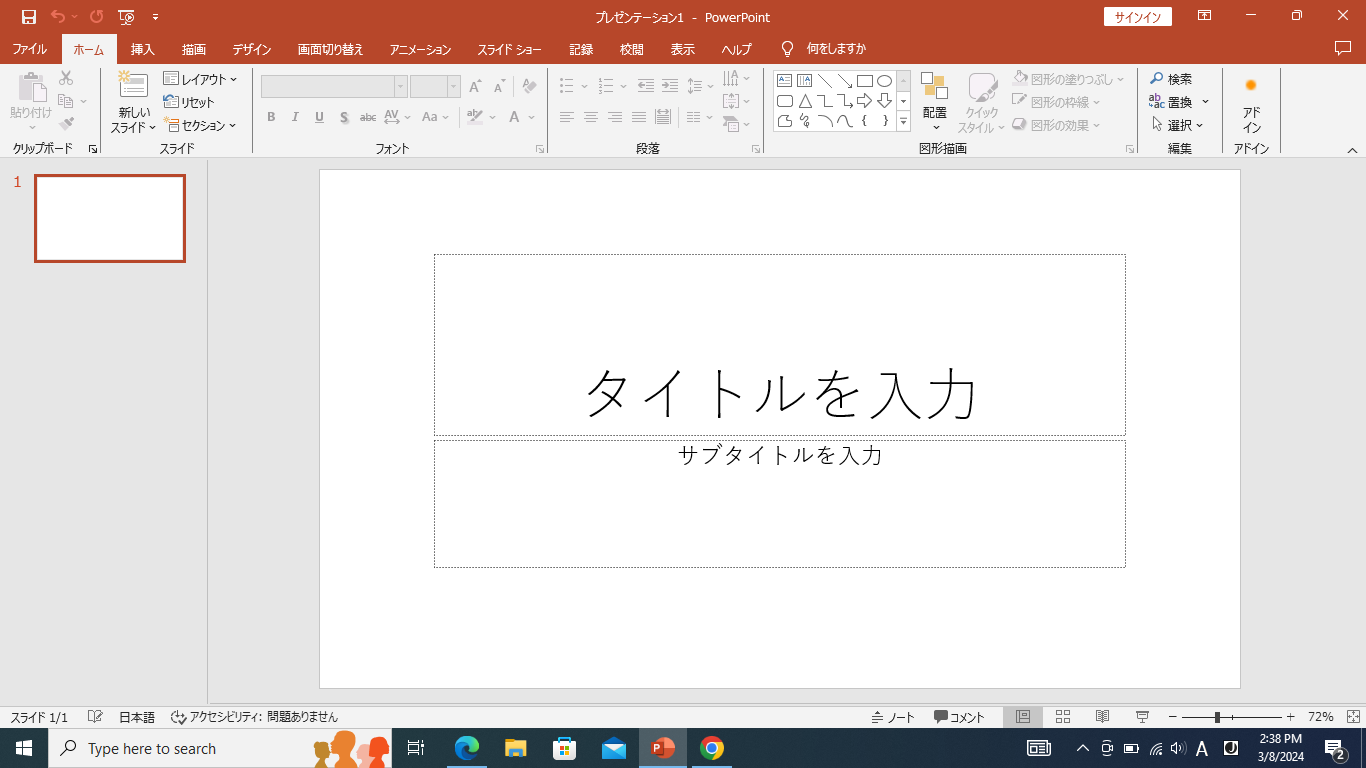Click the title placeholder (タイトルを入力)
The width and height of the screenshot is (1366, 768).
780,345
